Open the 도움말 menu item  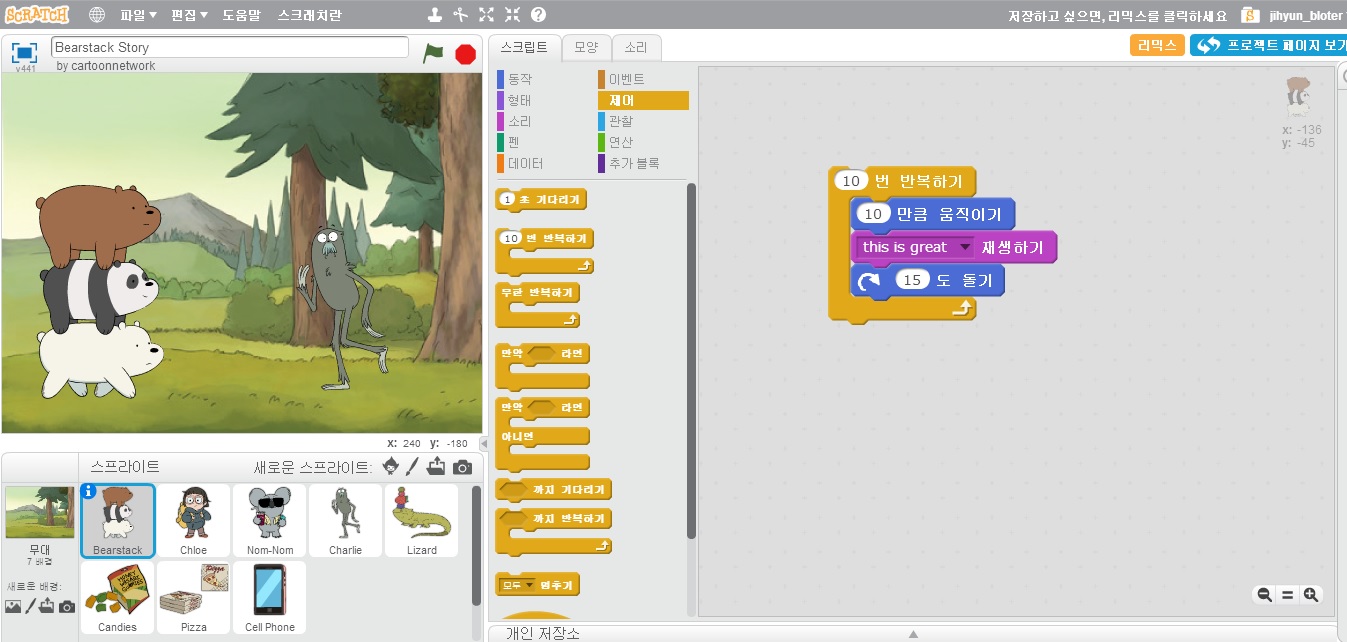coord(240,15)
